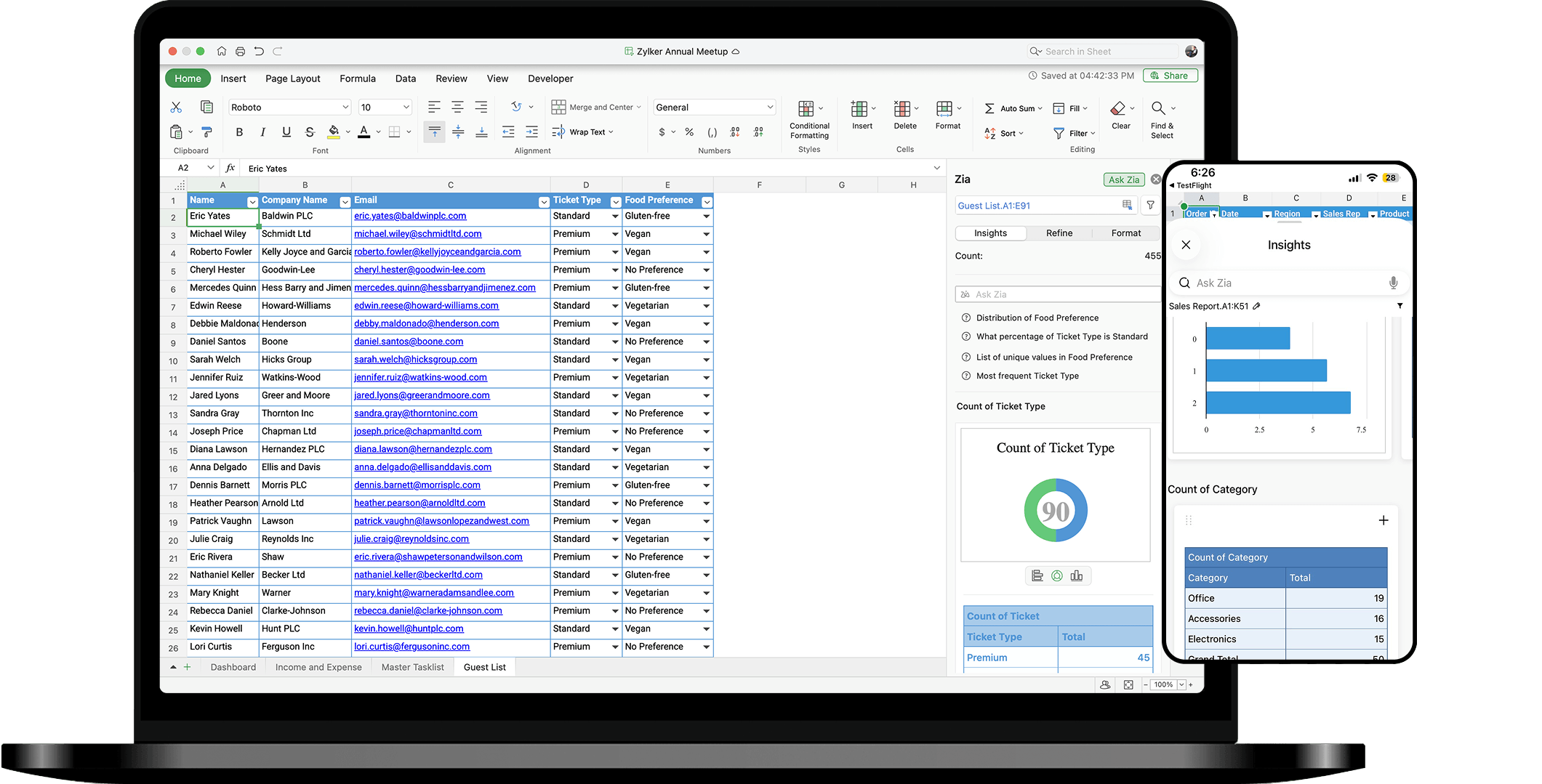Image resolution: width=1542 pixels, height=784 pixels.
Task: Open the Ticket Type column filter arrow
Action: pyautogui.click(x=615, y=201)
